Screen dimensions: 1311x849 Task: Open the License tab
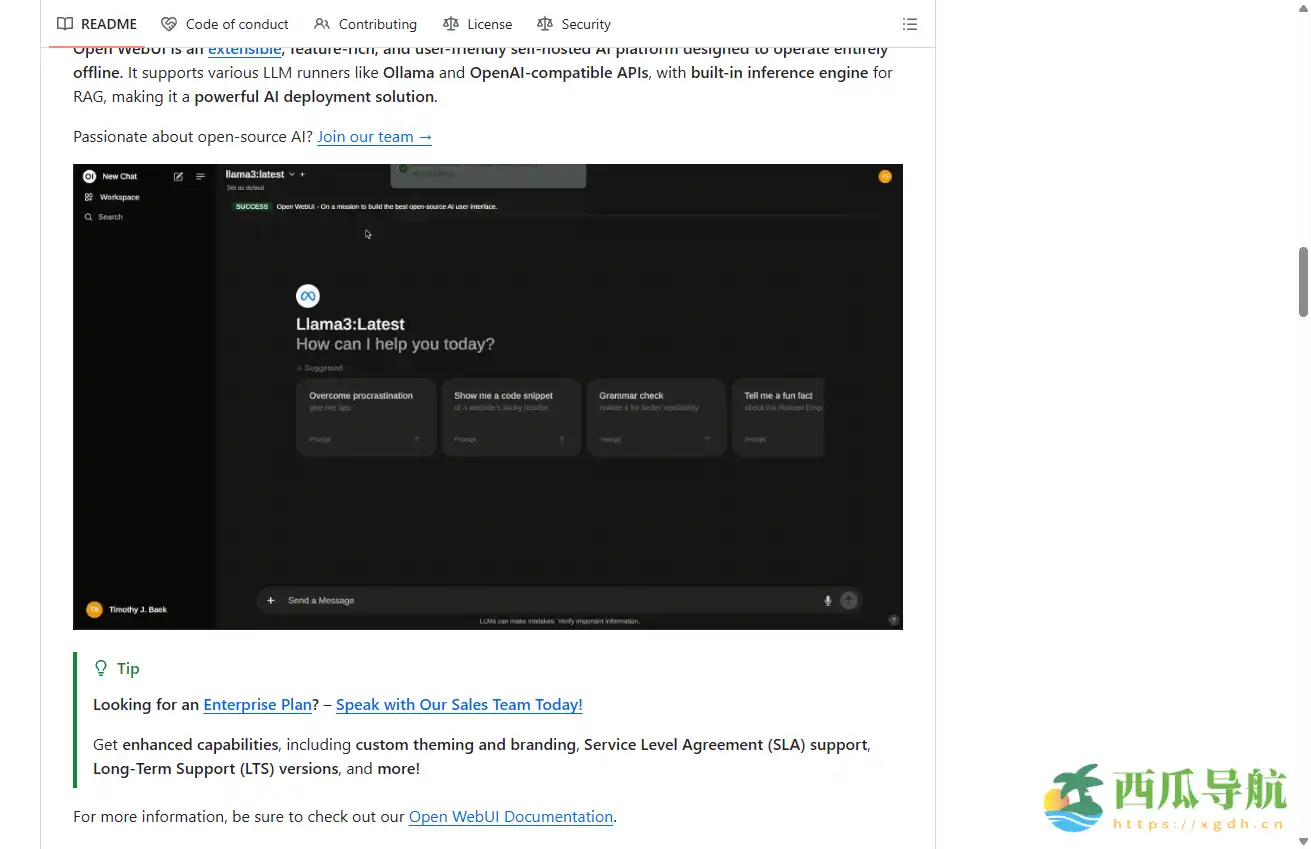[489, 24]
